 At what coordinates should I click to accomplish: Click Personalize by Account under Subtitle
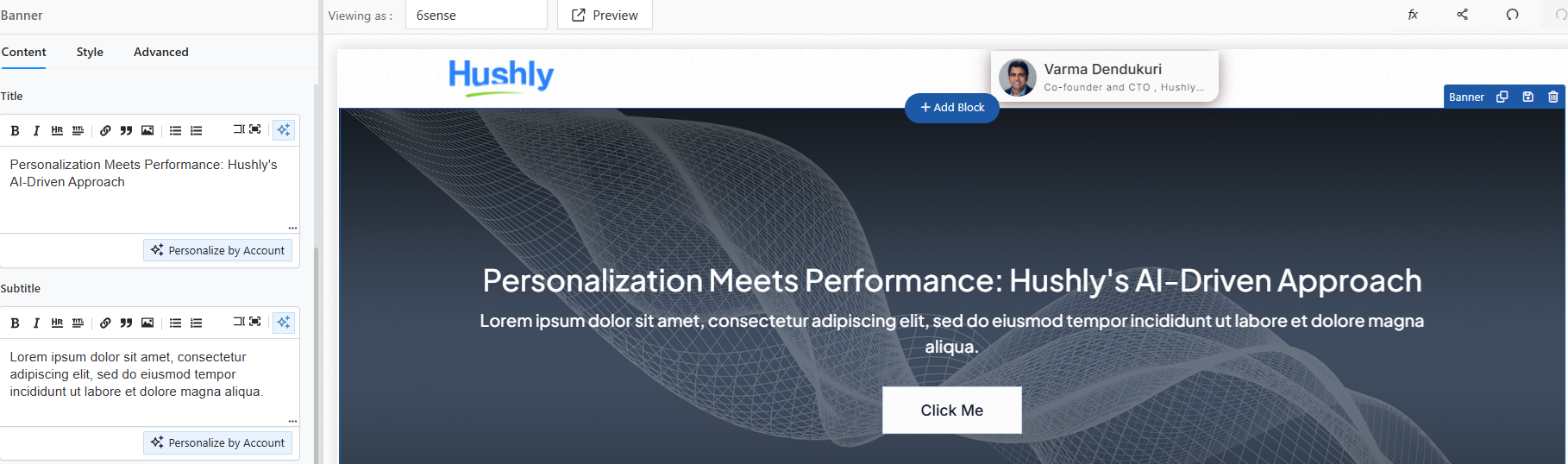click(x=217, y=442)
